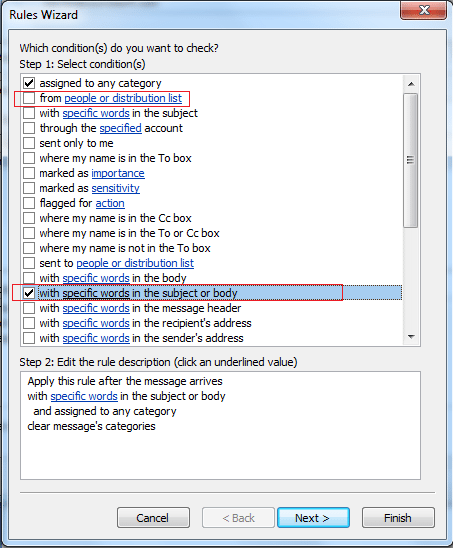Close the Rules Wizard window

point(424,10)
